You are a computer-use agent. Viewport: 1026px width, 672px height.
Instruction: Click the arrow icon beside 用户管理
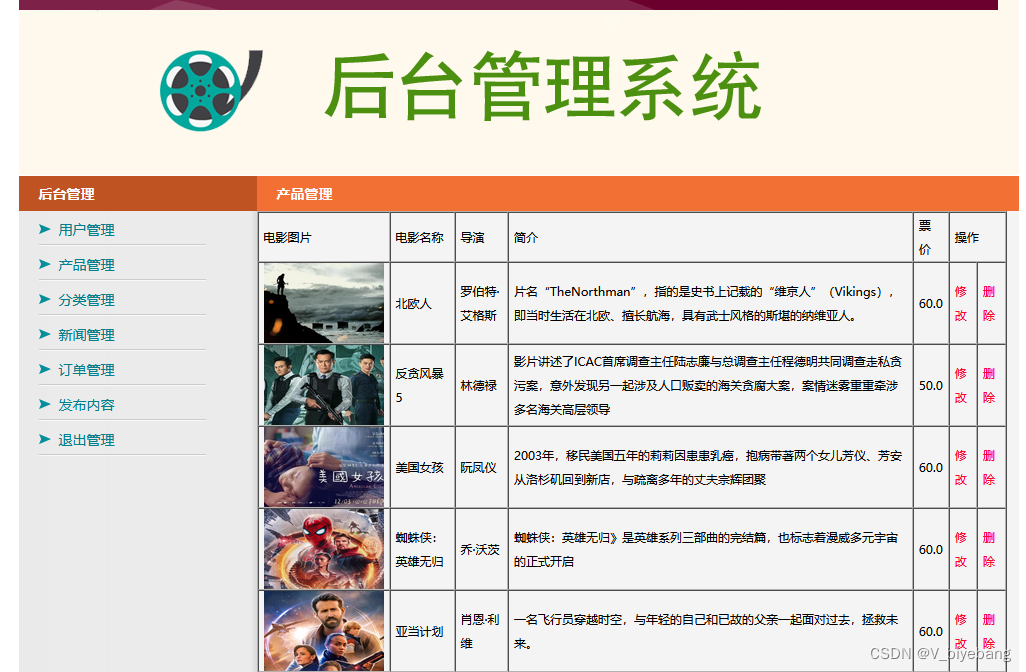pos(44,230)
